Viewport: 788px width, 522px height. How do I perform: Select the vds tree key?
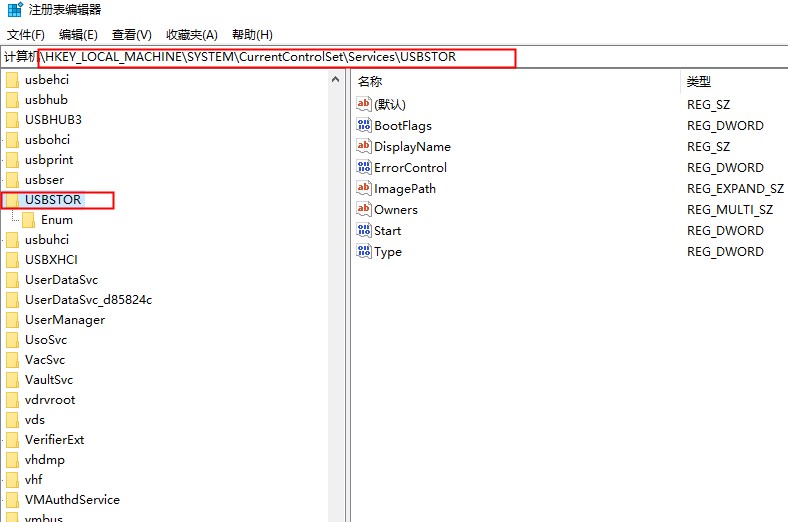tap(35, 420)
